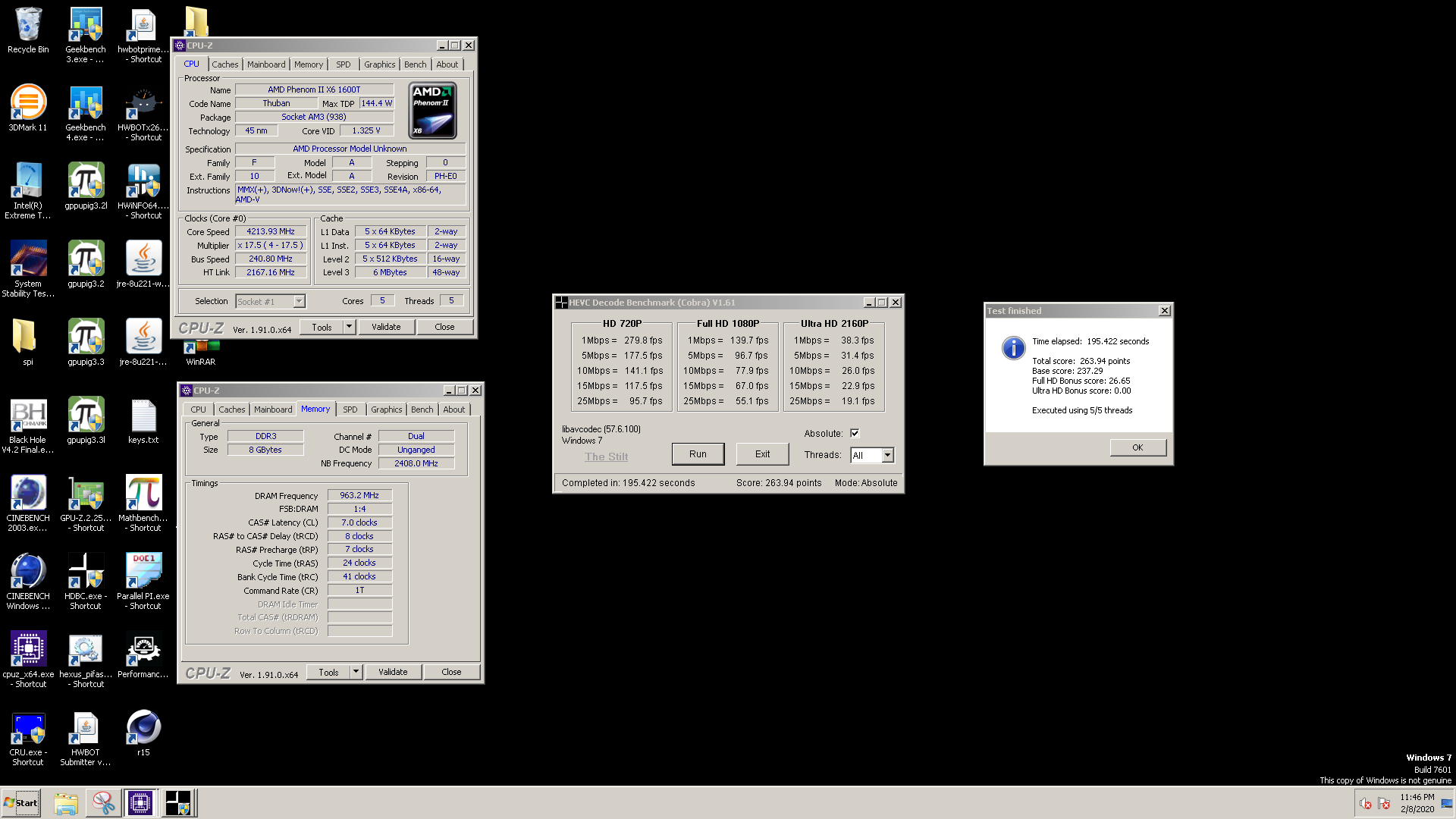This screenshot has width=1456, height=819.
Task: Follow The Stilt link
Action: coord(607,457)
